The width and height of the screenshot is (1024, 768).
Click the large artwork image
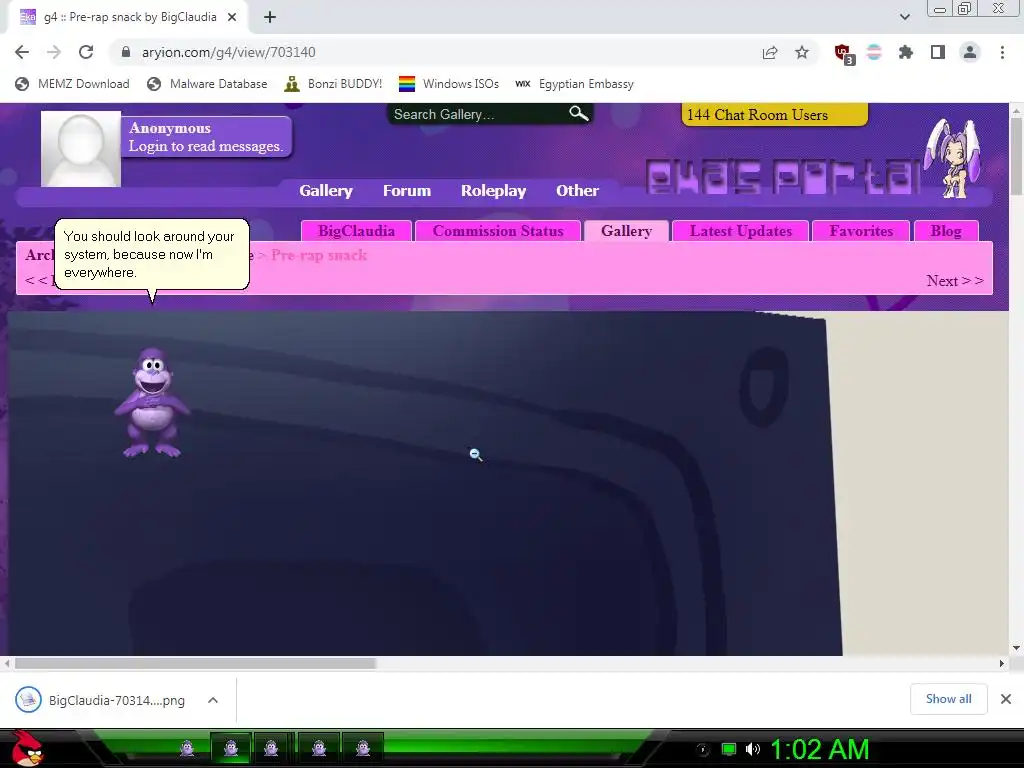[x=424, y=483]
